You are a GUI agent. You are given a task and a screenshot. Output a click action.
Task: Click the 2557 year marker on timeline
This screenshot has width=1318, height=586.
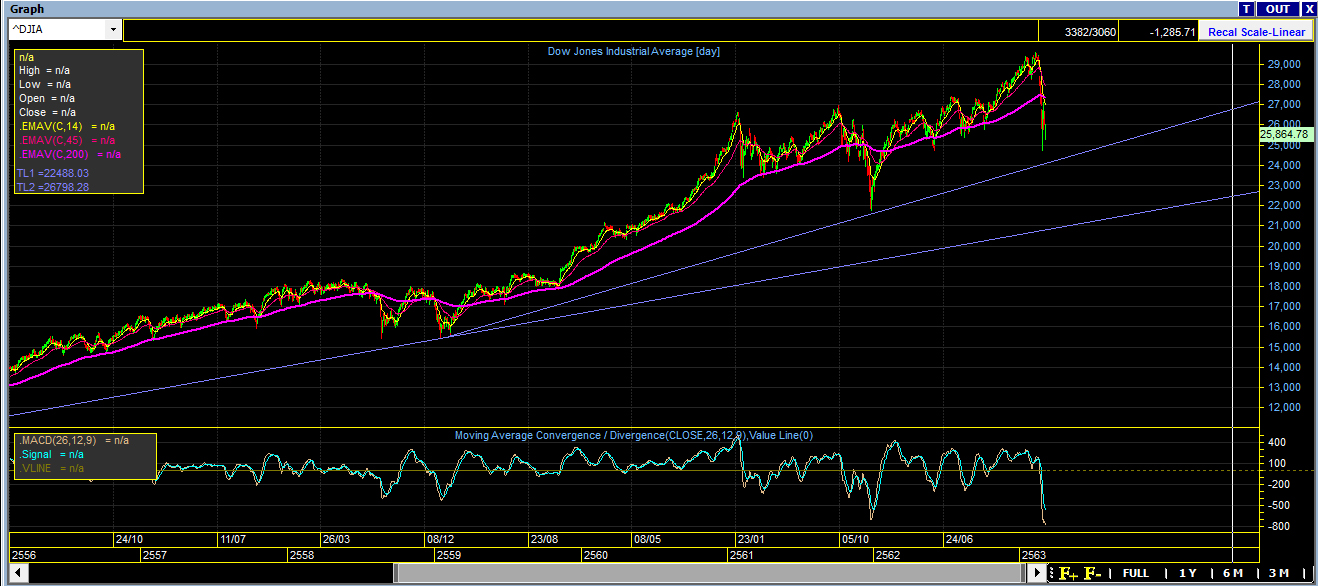(155, 554)
